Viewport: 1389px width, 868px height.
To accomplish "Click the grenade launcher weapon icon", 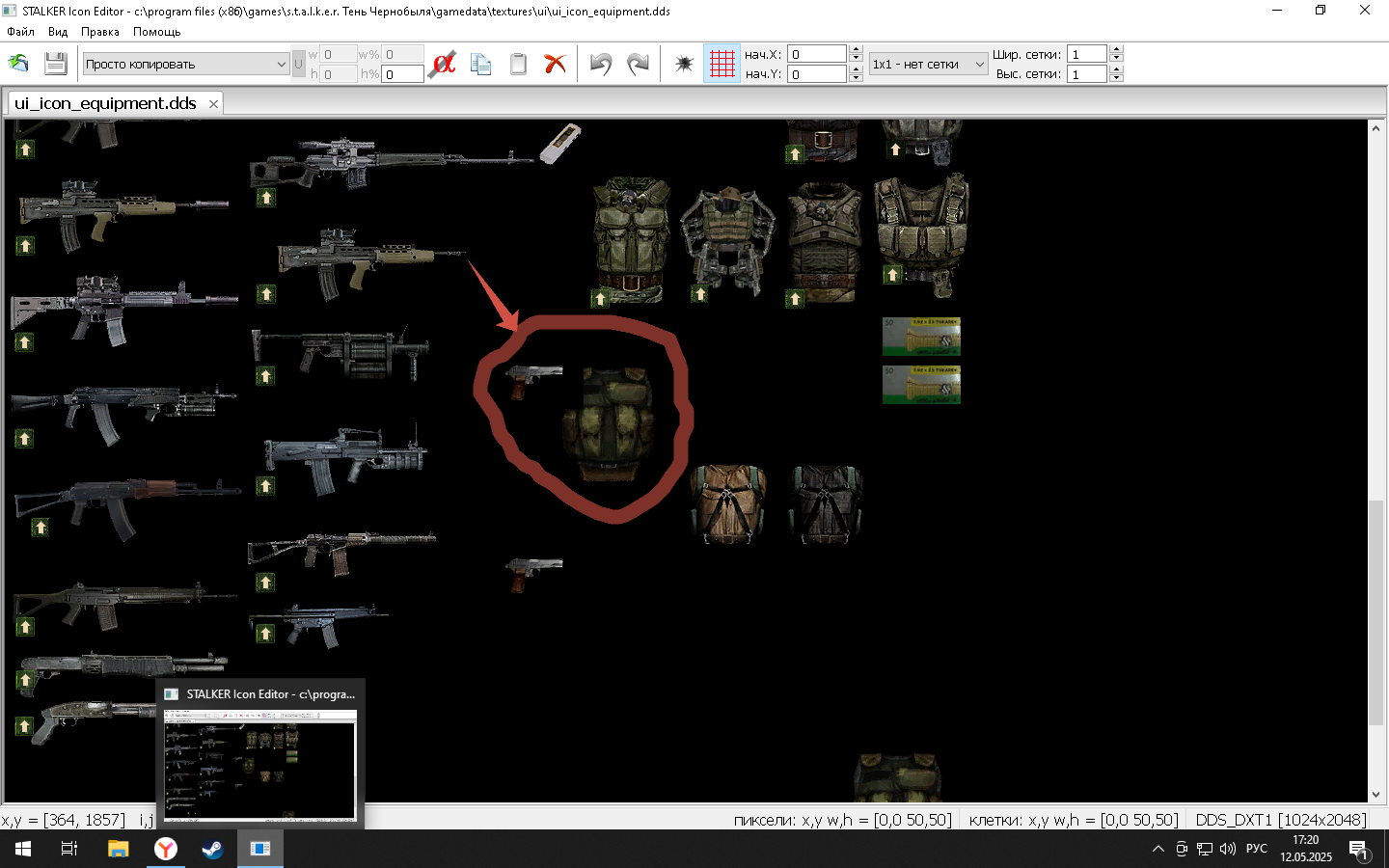I will (x=340, y=353).
